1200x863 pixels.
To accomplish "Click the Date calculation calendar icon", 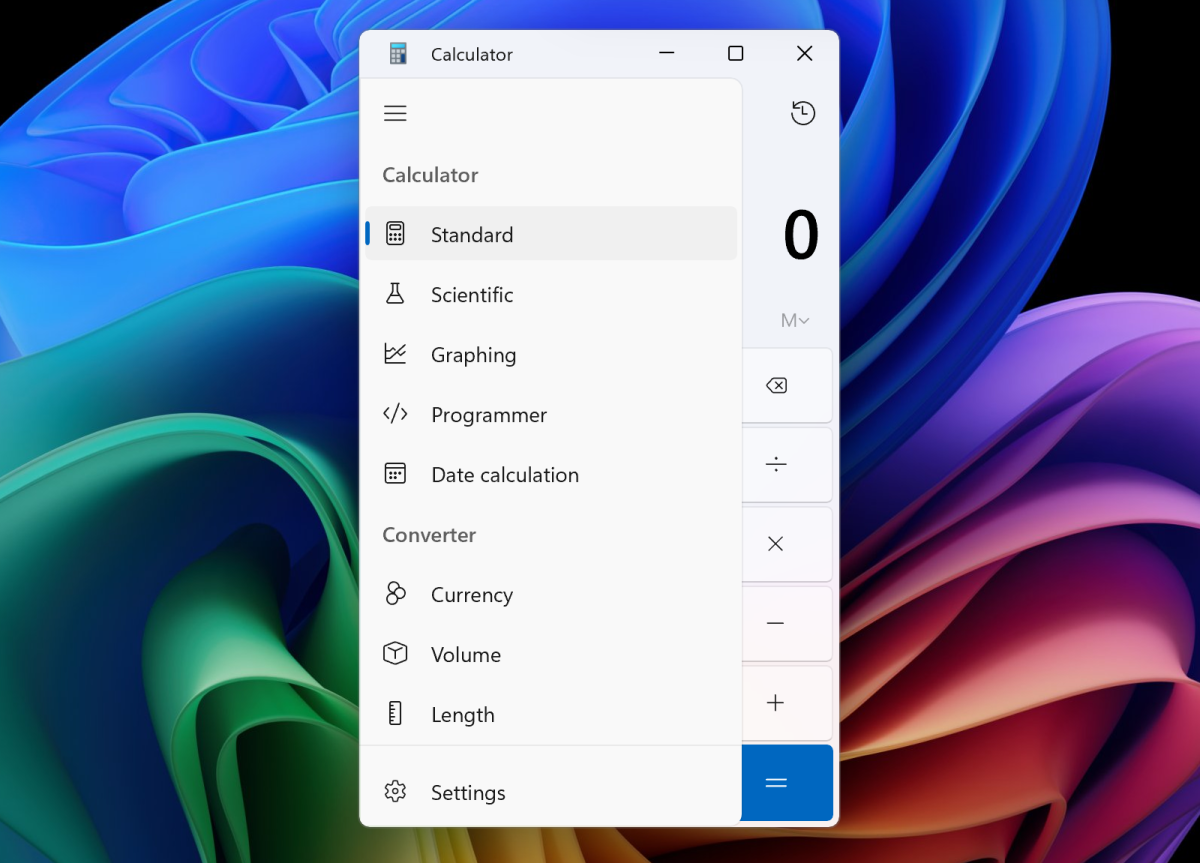I will (395, 474).
